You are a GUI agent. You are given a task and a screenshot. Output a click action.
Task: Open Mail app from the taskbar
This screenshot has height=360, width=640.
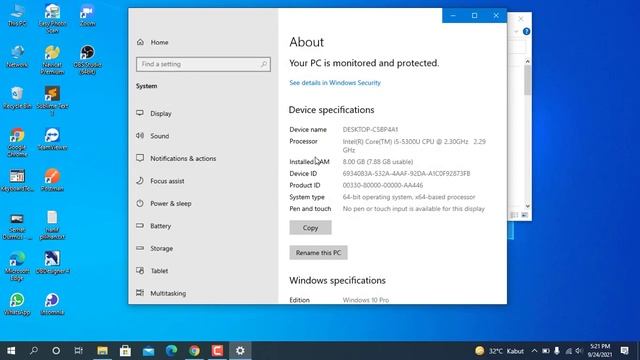click(148, 351)
